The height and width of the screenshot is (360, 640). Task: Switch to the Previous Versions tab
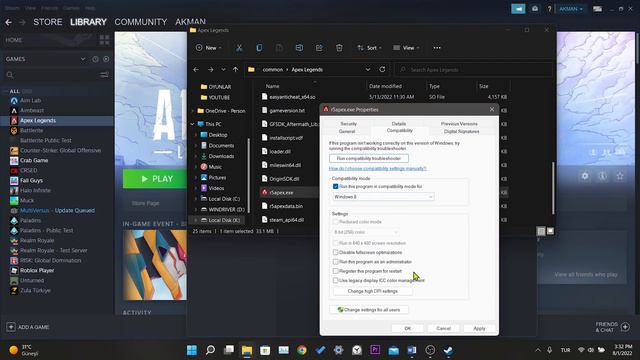(x=459, y=124)
